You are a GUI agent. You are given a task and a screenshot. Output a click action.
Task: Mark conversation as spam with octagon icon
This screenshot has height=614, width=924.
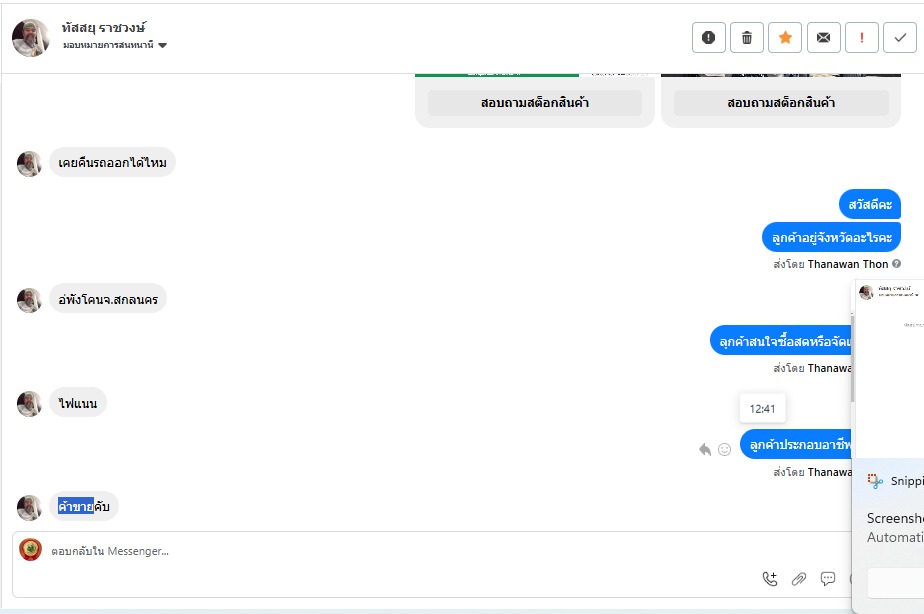pos(709,38)
